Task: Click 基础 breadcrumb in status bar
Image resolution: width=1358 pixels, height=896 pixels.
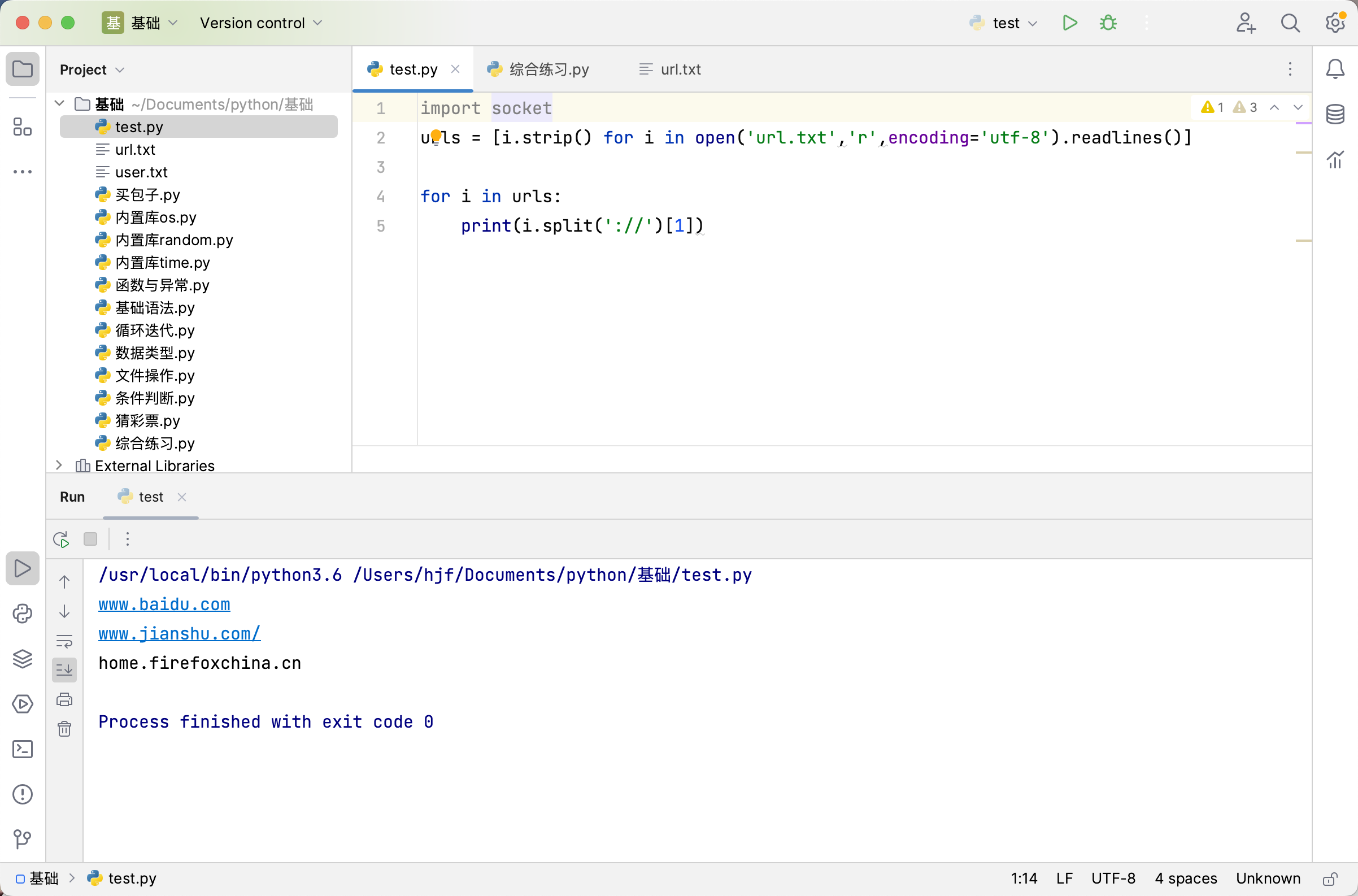Action: [38, 878]
